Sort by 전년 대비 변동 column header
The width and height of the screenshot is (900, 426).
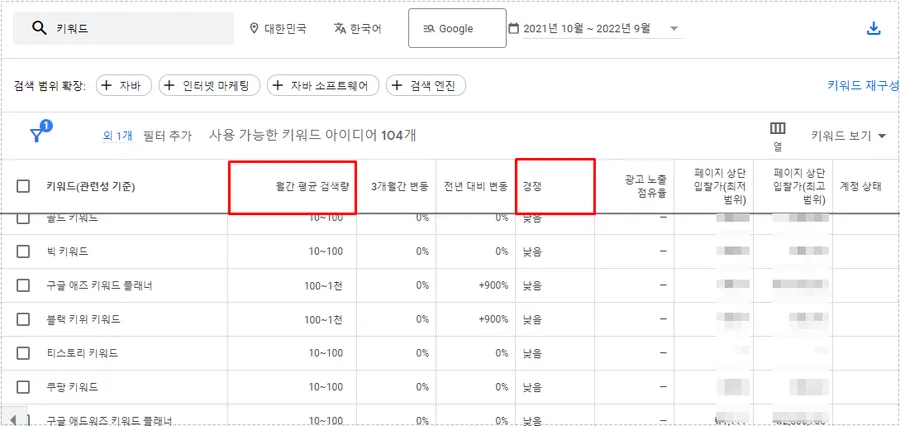click(476, 187)
